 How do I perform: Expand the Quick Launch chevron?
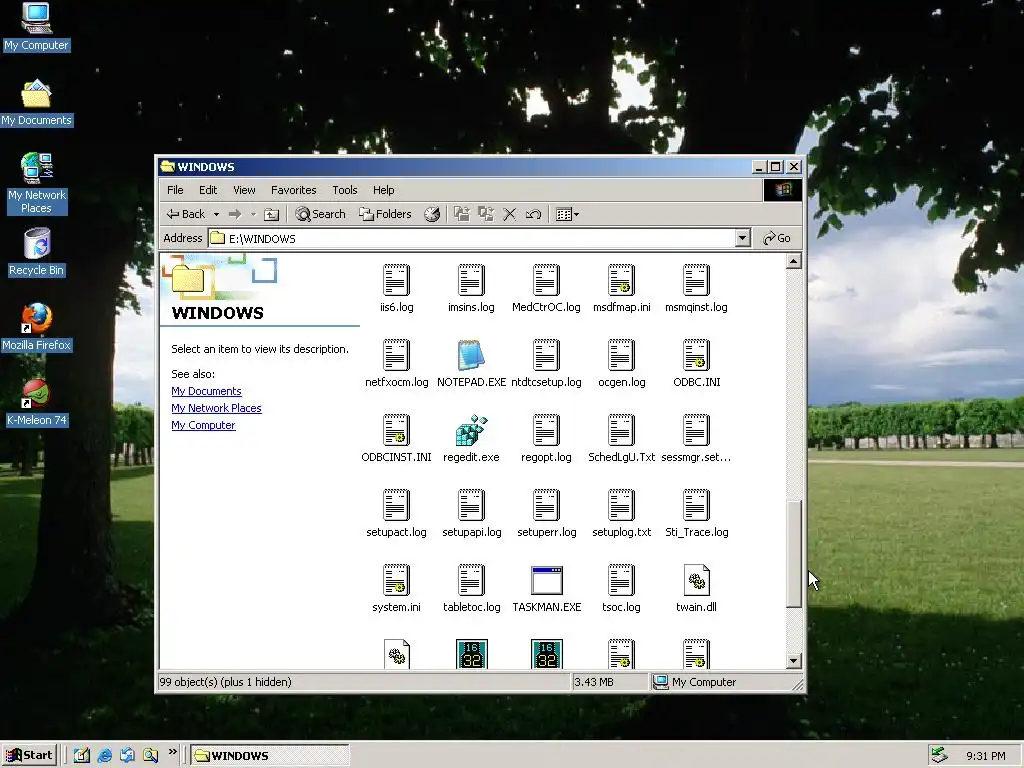point(172,752)
